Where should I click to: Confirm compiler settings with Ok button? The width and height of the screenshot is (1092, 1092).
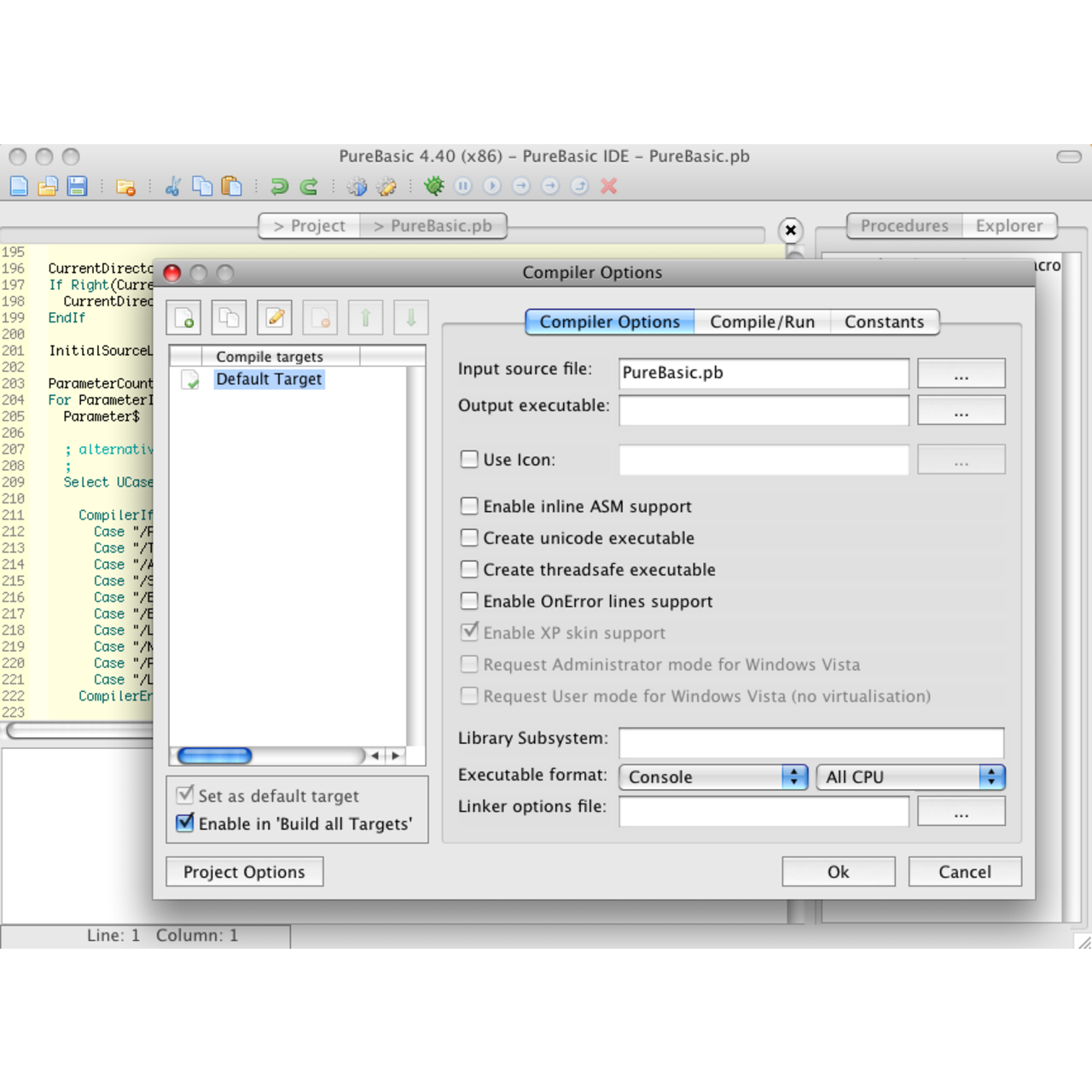coord(838,871)
